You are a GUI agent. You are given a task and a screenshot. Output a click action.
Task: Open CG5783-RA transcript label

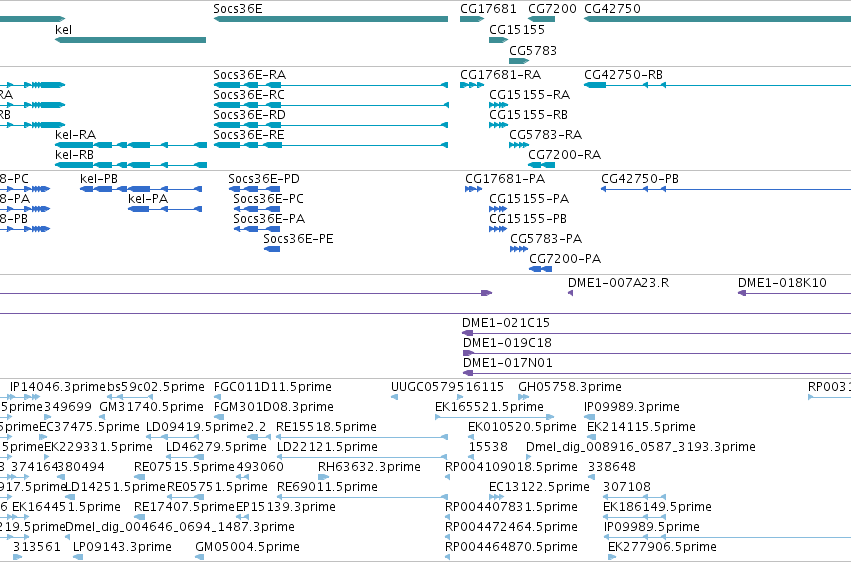click(545, 135)
